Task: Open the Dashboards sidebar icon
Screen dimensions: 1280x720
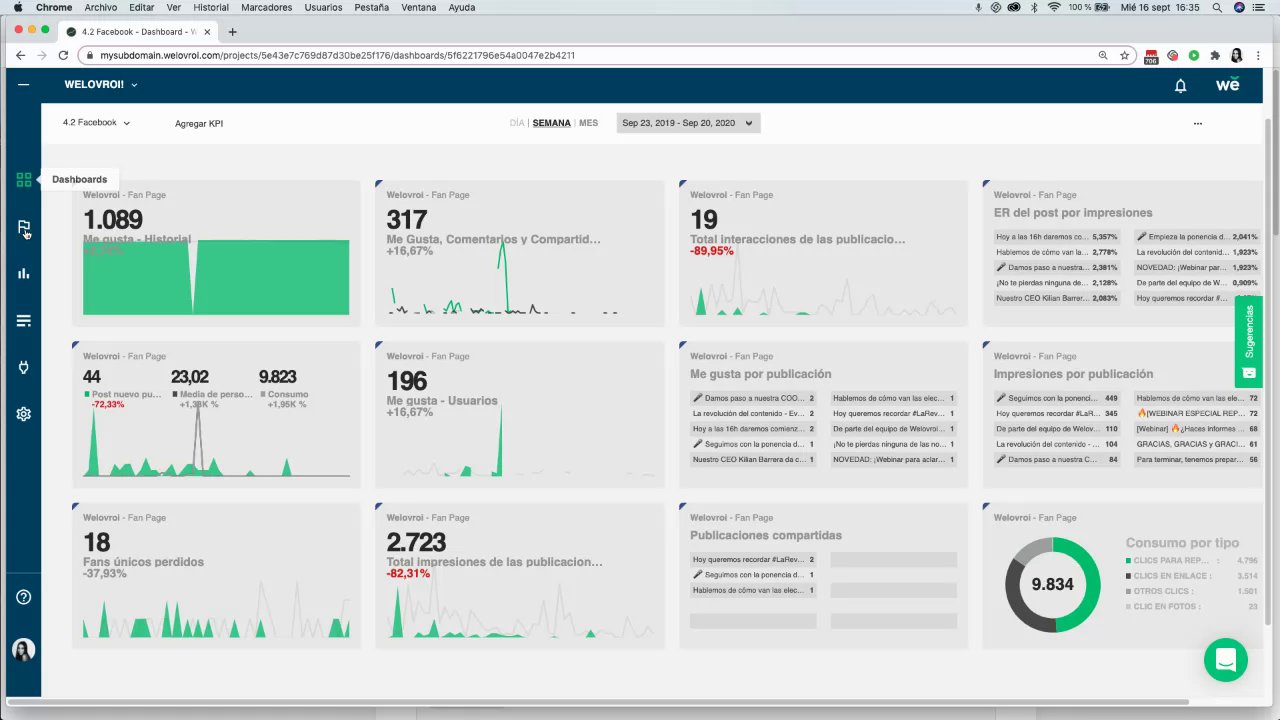Action: [x=24, y=180]
